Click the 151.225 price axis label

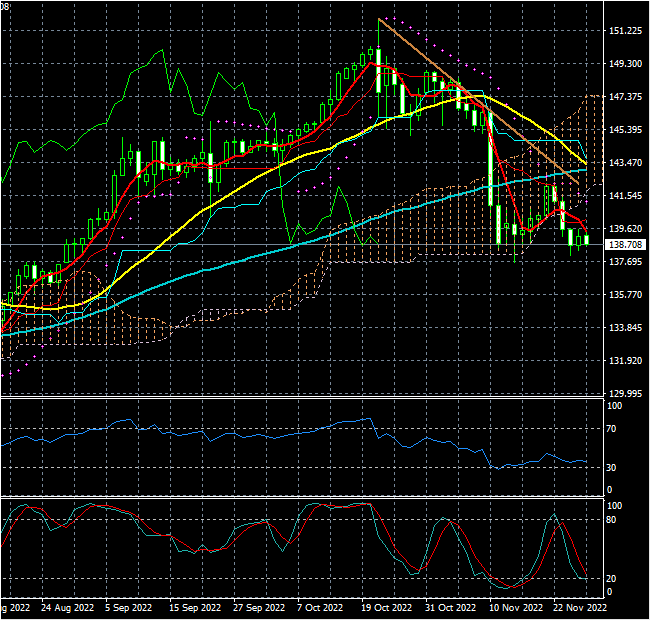(x=626, y=31)
